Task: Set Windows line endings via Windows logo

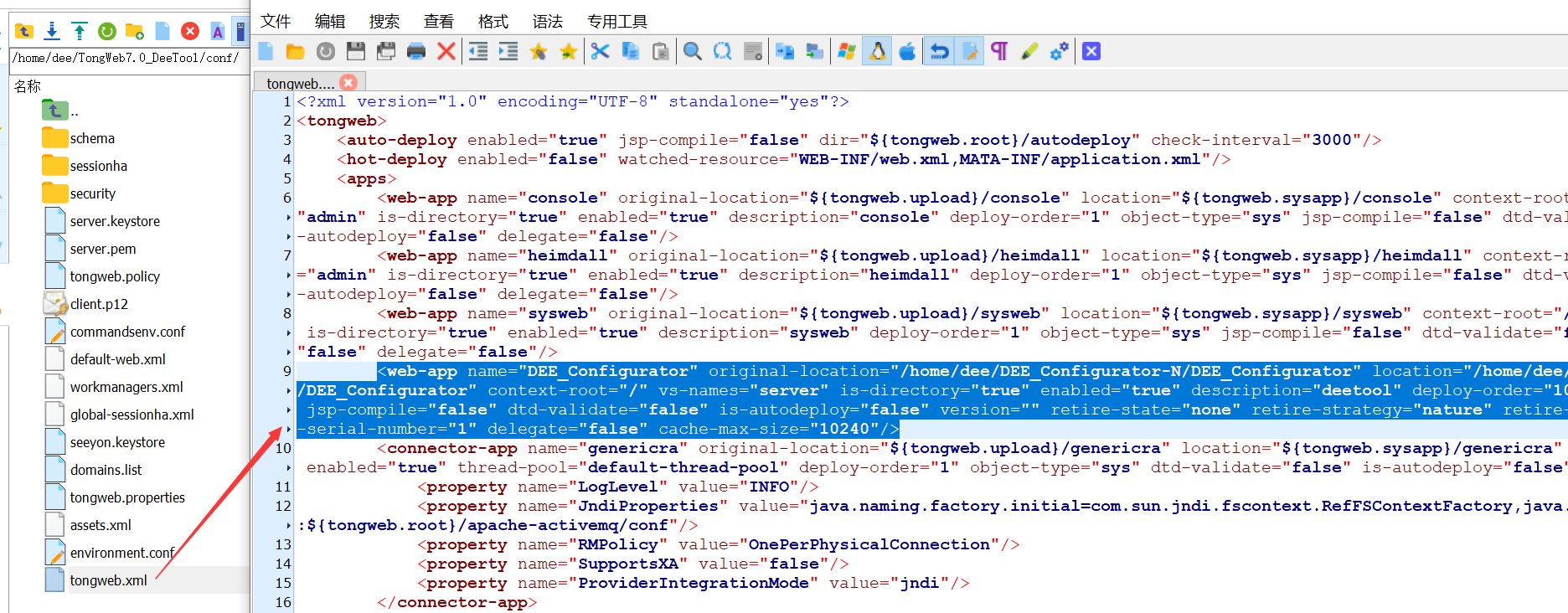Action: click(847, 51)
